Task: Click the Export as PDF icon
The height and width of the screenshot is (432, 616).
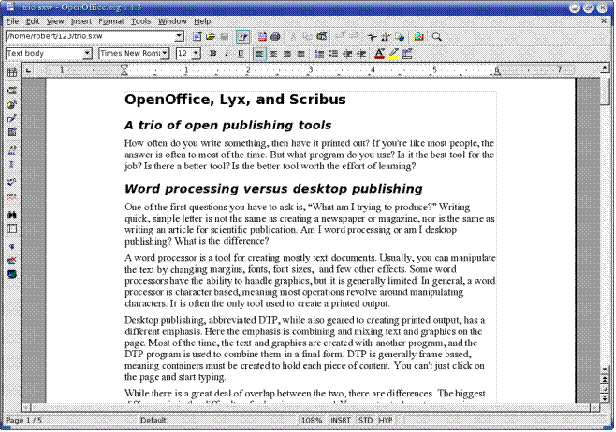Action: pos(262,37)
